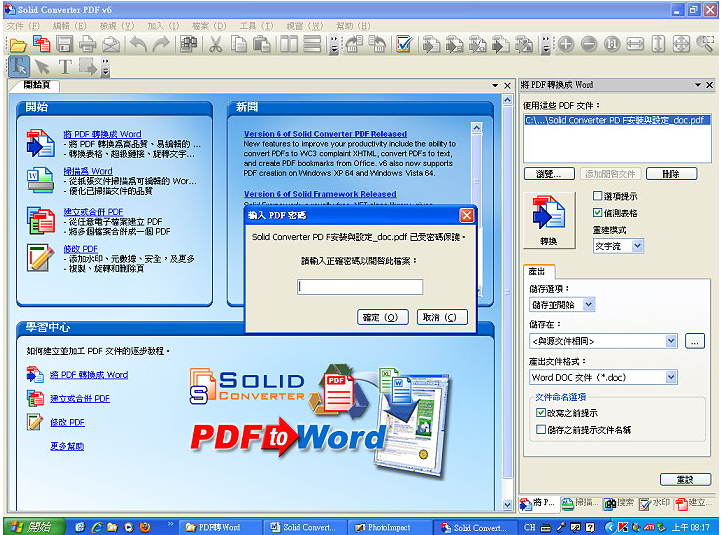Switch to the PDF轉Word taskbar folder
The width and height of the screenshot is (722, 535).
point(219,528)
